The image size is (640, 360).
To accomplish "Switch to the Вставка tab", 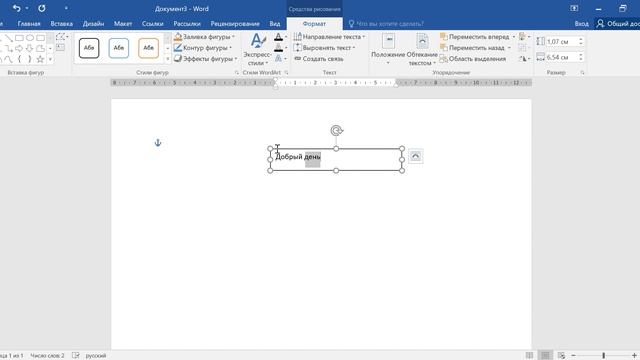I will click(x=62, y=24).
